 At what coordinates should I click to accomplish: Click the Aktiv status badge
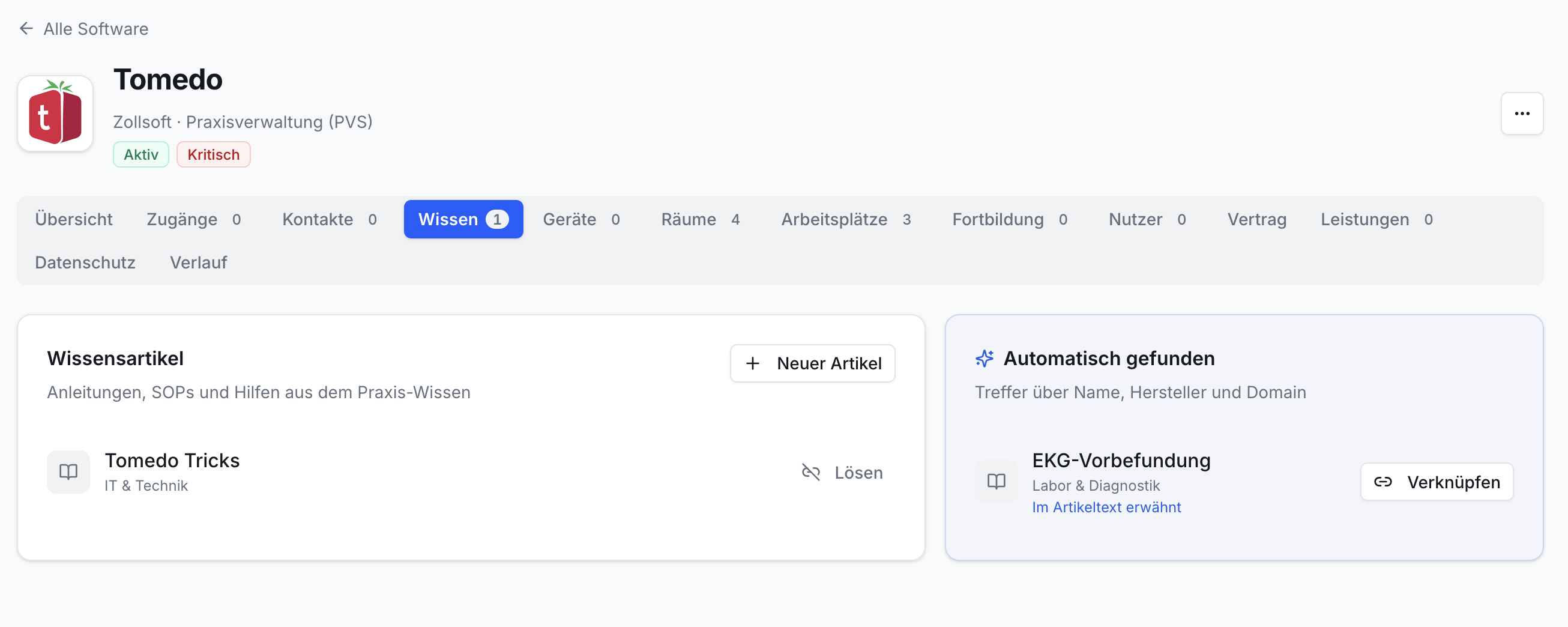140,154
